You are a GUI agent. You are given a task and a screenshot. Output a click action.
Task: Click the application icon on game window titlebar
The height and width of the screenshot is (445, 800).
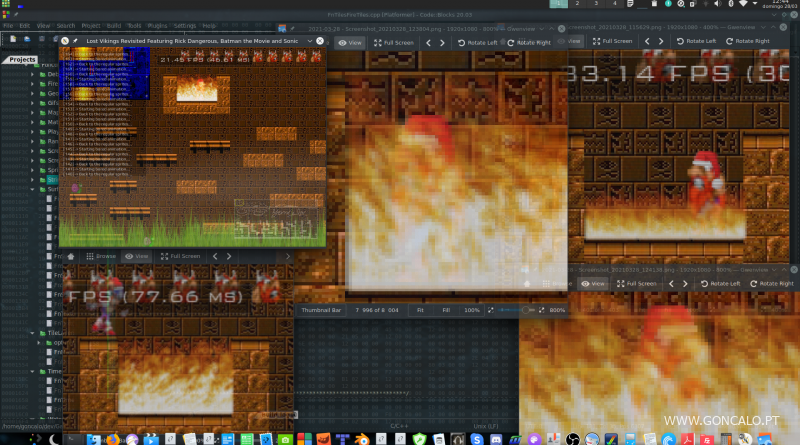[x=65, y=41]
